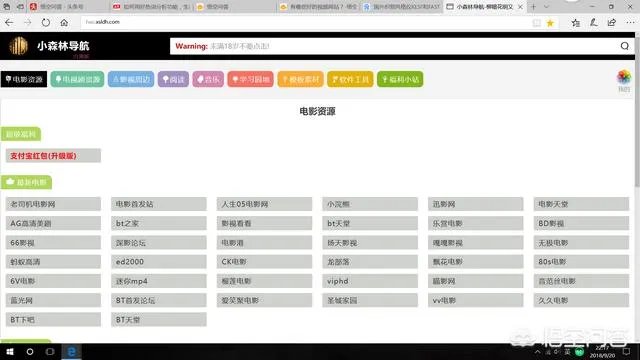The image size is (640, 360).
Task: Open the 老司机电影网 link
Action: [x=53, y=204]
